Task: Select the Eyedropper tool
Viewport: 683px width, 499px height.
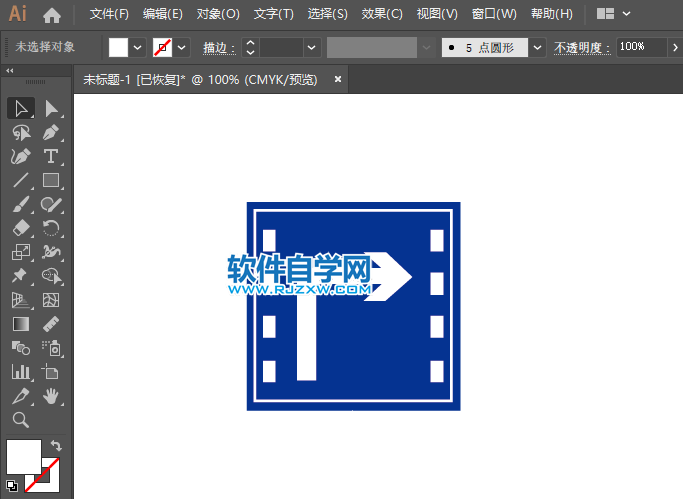Action: click(20, 396)
